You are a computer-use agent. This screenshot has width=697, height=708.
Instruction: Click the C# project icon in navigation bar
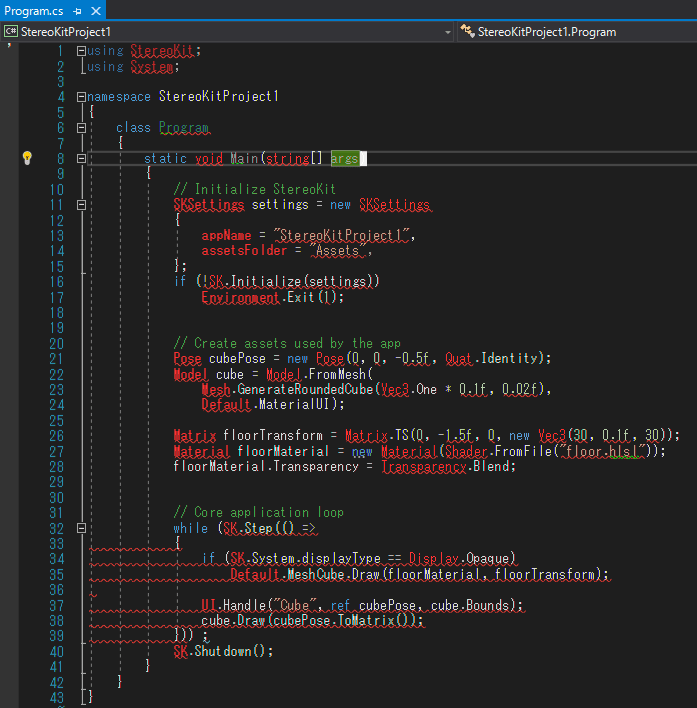pos(11,32)
